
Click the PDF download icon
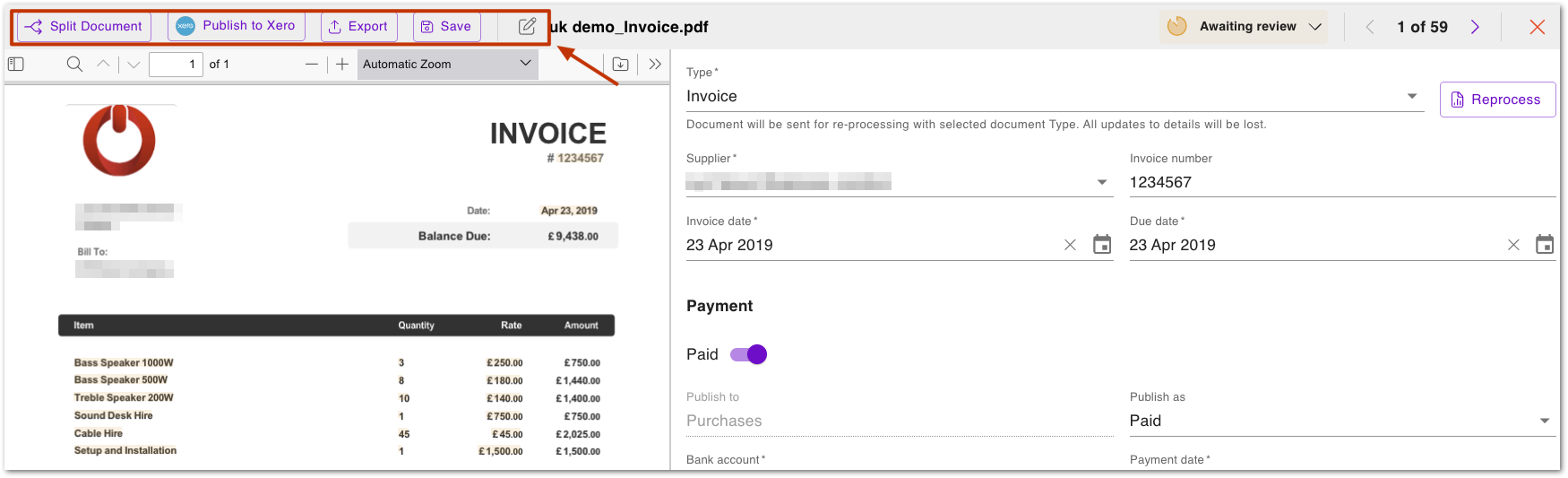[x=620, y=64]
